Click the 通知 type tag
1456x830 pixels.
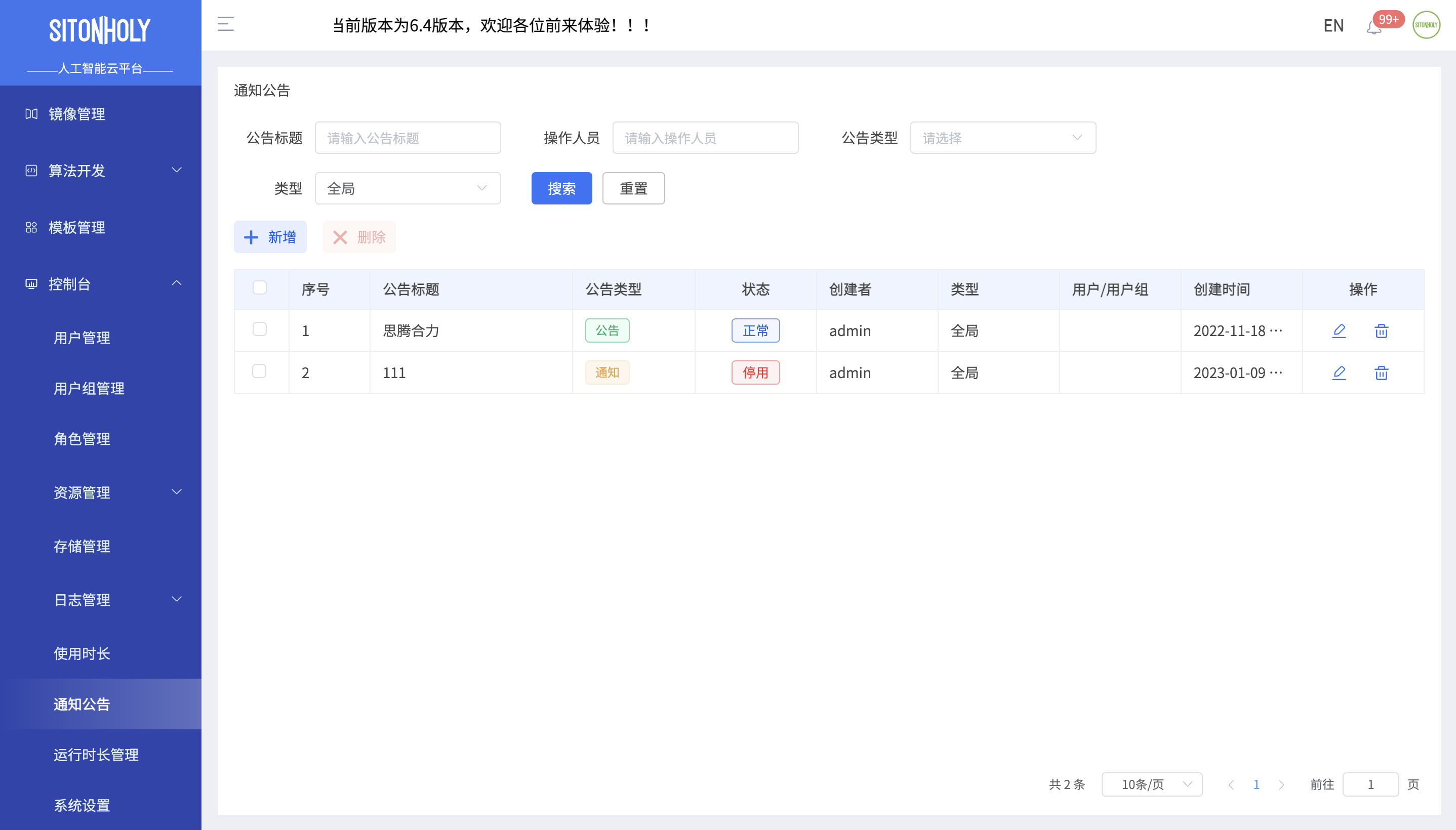click(x=607, y=373)
